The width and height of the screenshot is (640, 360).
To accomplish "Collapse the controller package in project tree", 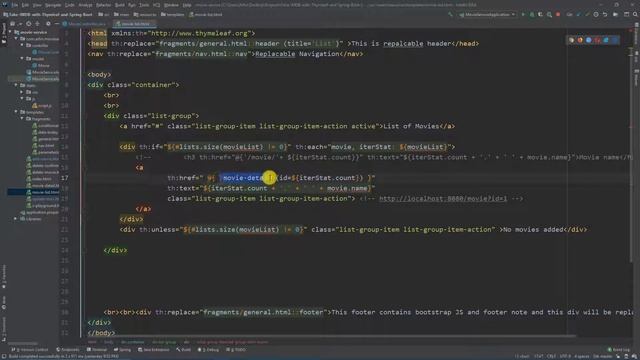I will [x=22, y=45].
